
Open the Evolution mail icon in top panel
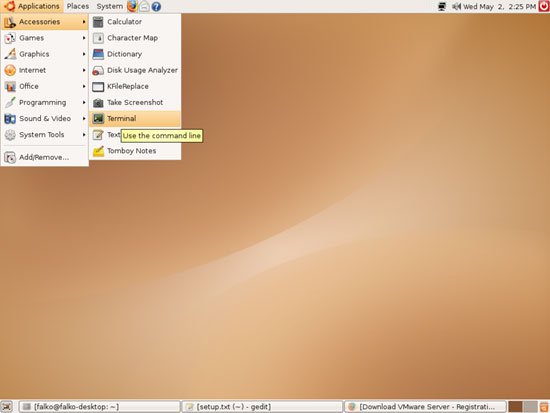(144, 6)
